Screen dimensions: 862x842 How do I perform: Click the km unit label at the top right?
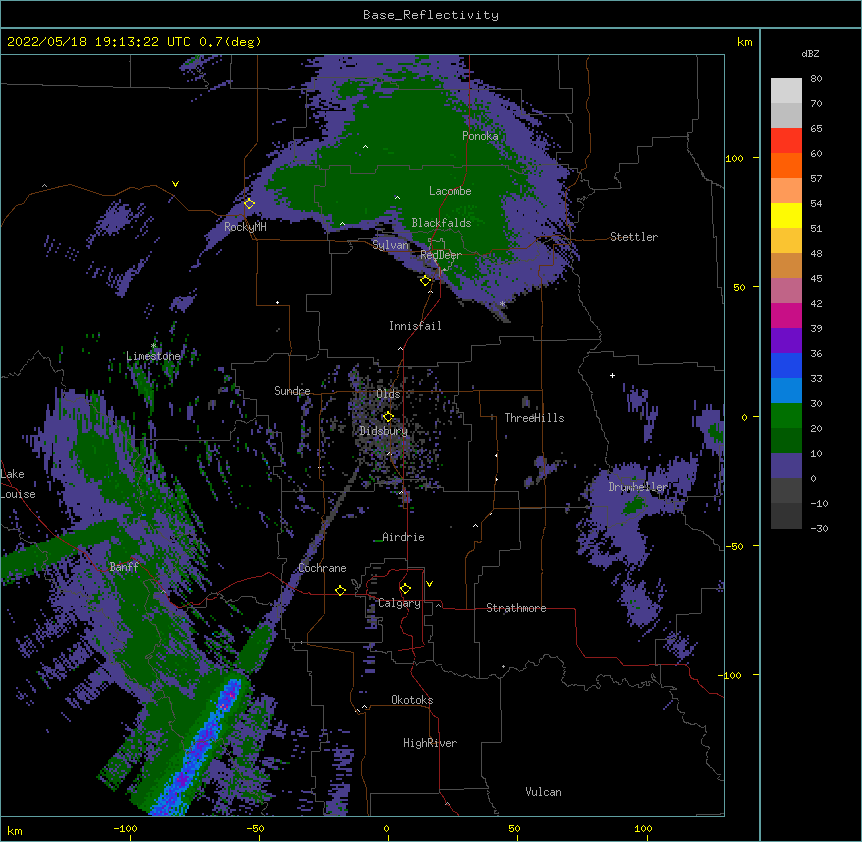[x=744, y=42]
